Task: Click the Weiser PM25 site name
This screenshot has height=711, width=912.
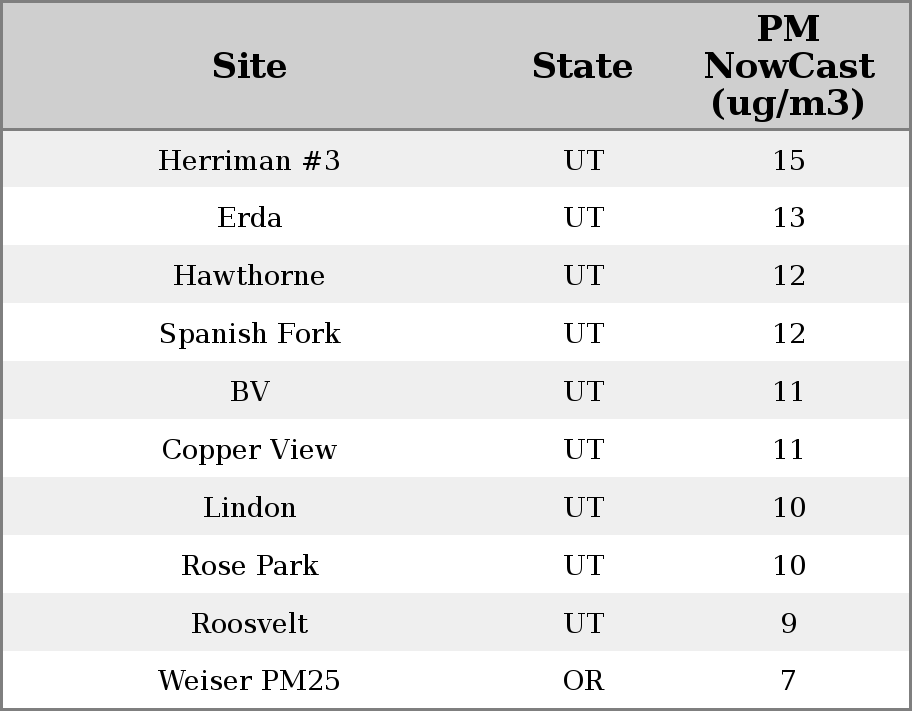Action: pos(249,681)
